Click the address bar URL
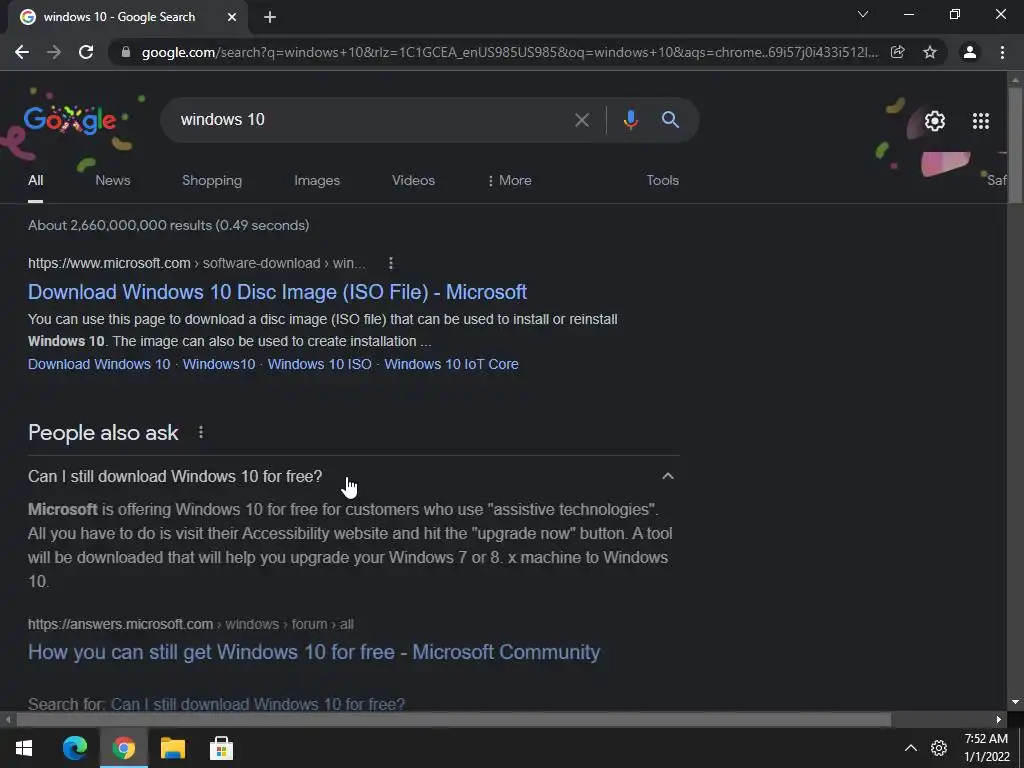Image resolution: width=1024 pixels, height=768 pixels. click(509, 52)
